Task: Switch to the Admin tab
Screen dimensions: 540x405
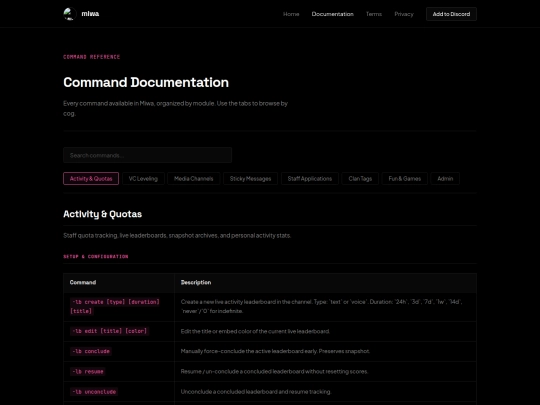Action: [x=445, y=179]
